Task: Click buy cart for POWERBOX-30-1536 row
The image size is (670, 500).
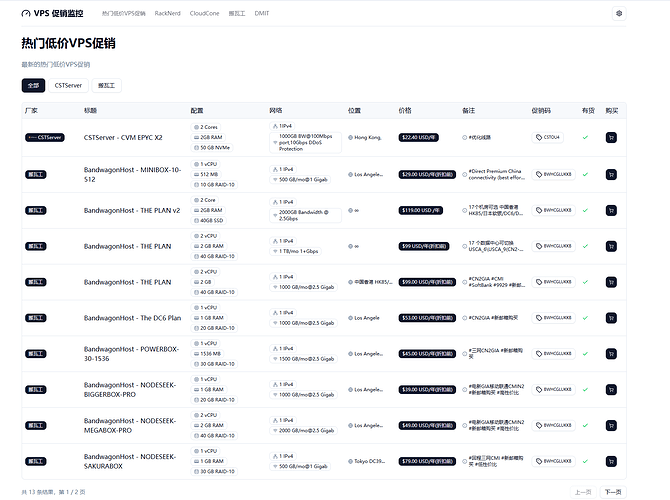Action: [611, 354]
